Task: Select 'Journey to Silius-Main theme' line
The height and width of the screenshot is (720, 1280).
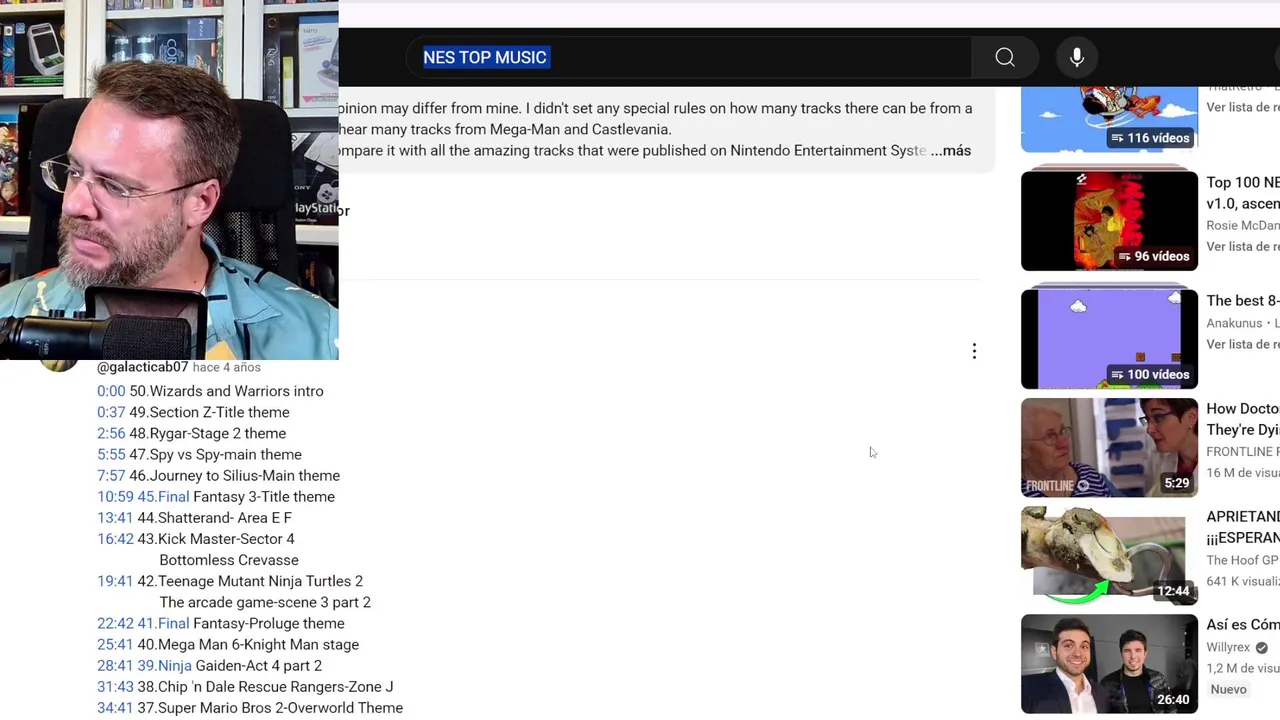Action: tap(234, 475)
